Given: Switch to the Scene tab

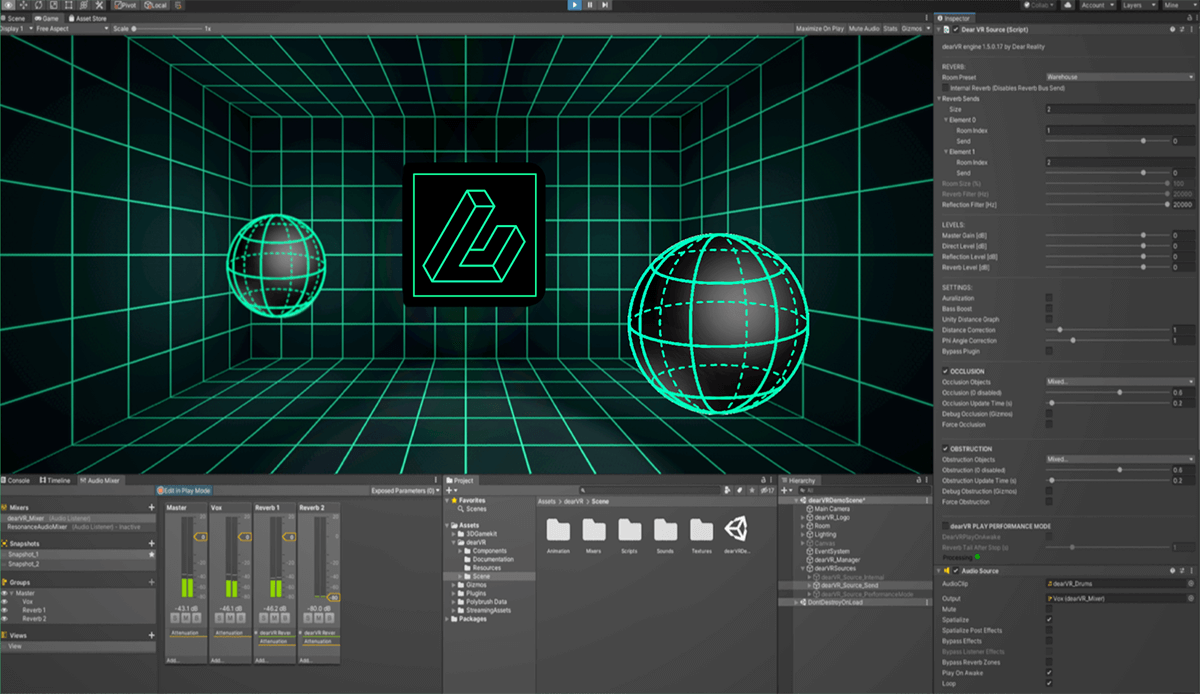Looking at the screenshot, I should point(15,18).
